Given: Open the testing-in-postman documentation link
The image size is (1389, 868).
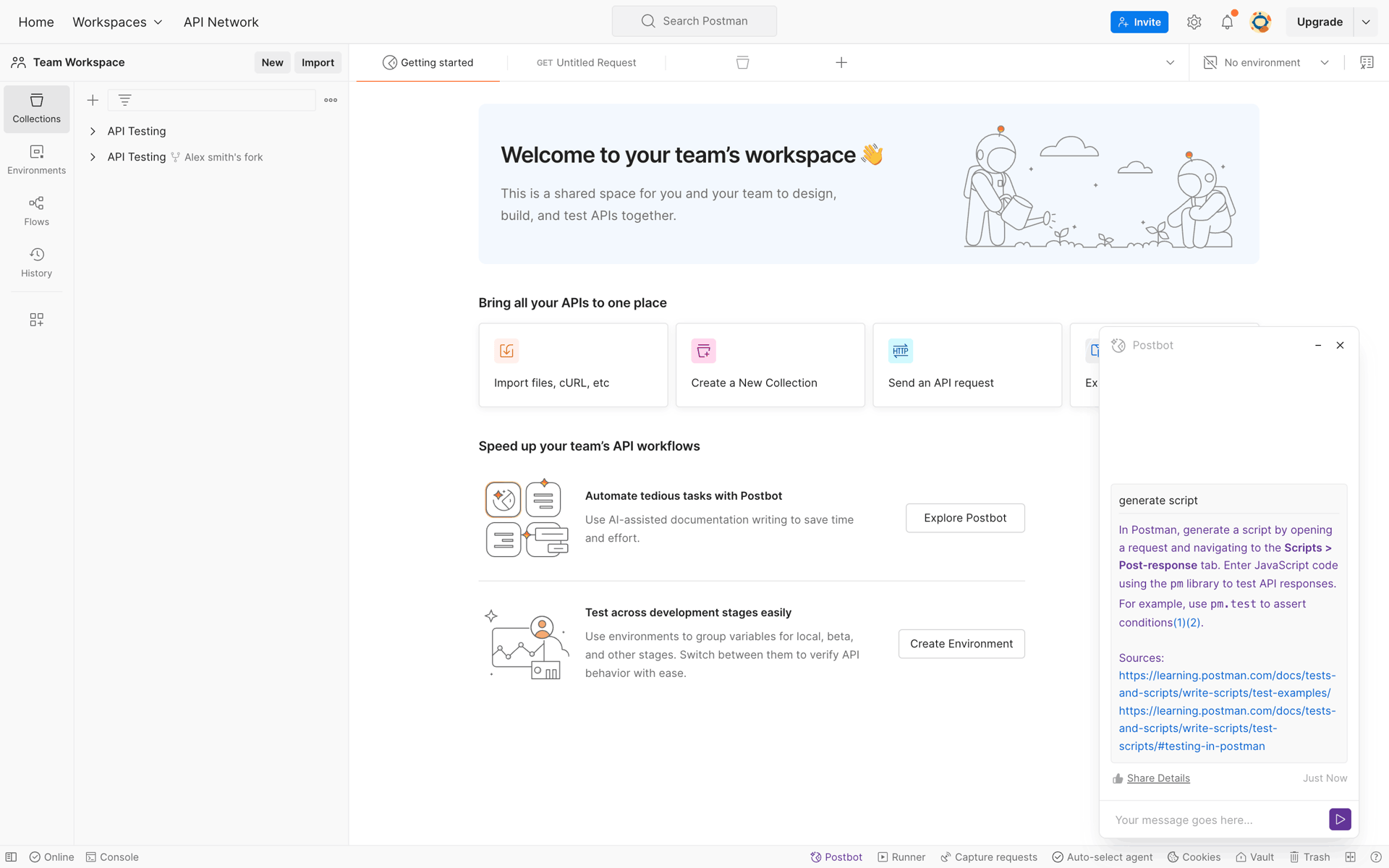Looking at the screenshot, I should [x=1227, y=728].
